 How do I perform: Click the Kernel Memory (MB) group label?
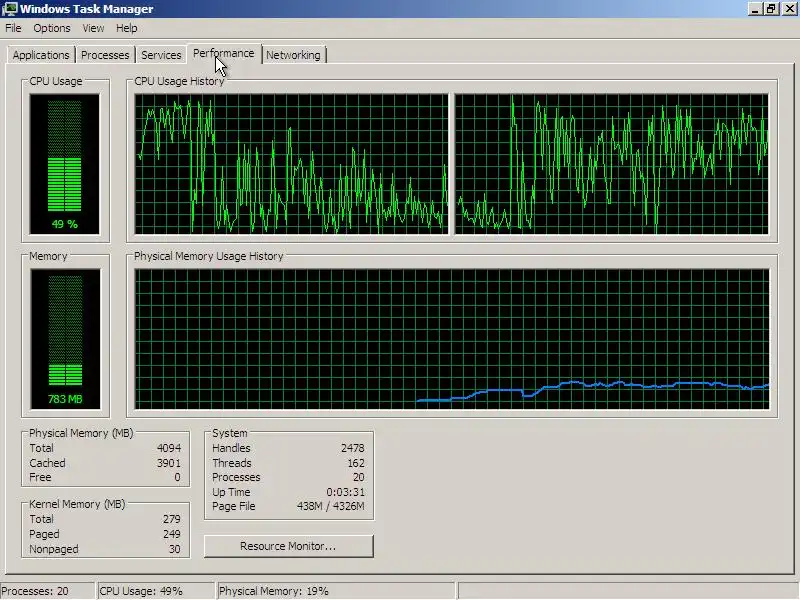click(x=77, y=504)
